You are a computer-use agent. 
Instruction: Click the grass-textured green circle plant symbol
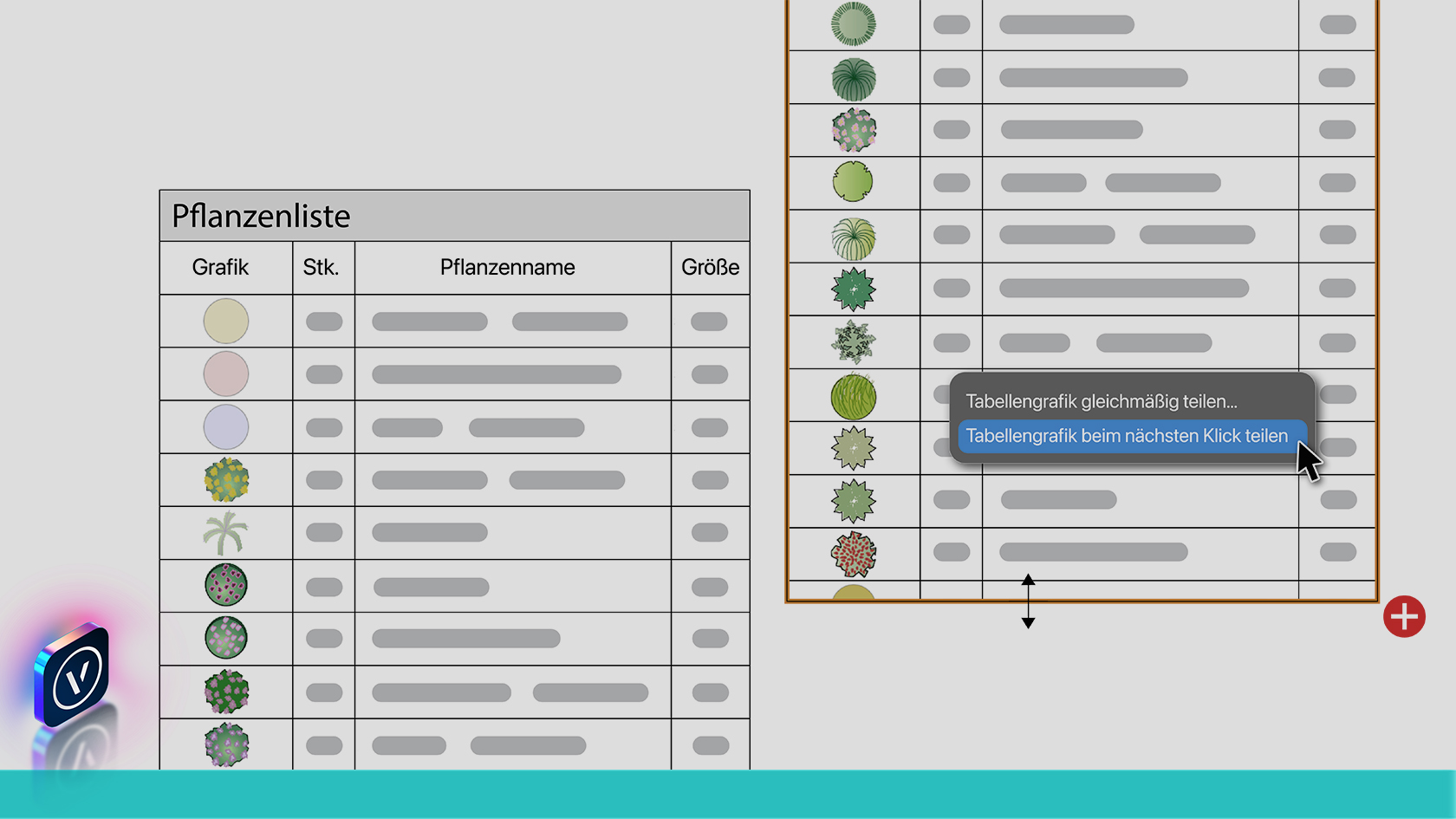point(854,396)
